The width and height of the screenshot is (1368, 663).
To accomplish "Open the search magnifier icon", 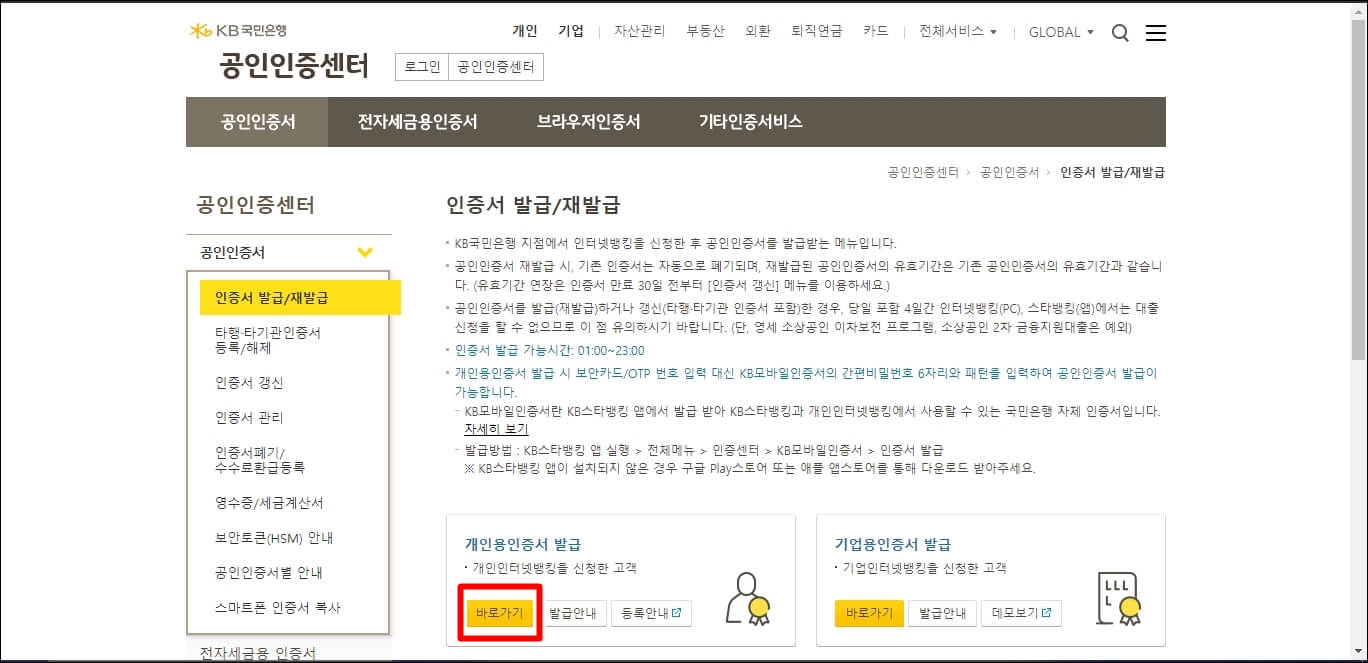I will (1120, 33).
